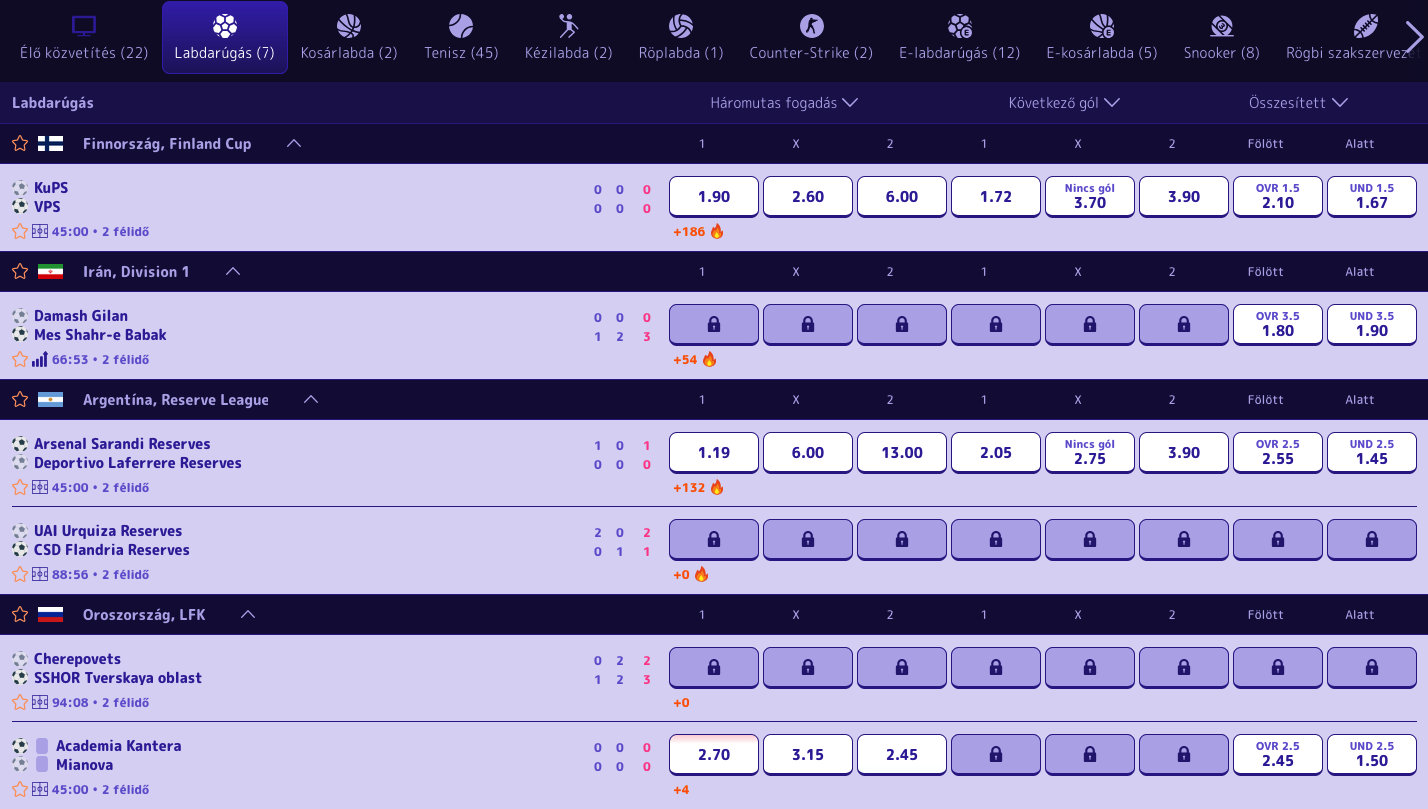Collapse the Finnország, Finland Cup section
The height and width of the screenshot is (809, 1428).
(x=293, y=144)
